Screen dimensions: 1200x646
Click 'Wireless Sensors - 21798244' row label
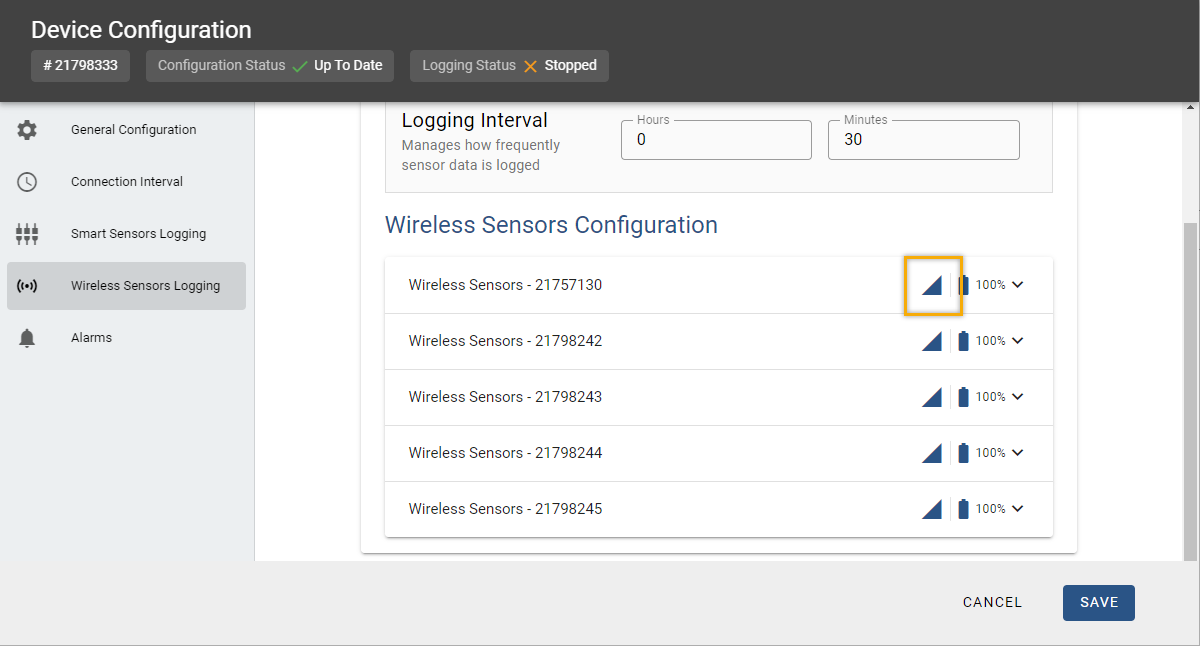pyautogui.click(x=505, y=453)
